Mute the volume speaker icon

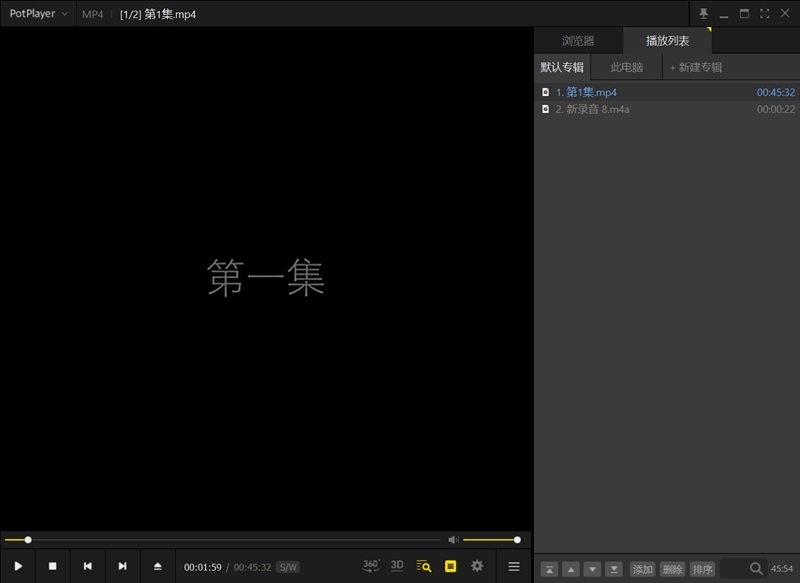[455, 538]
